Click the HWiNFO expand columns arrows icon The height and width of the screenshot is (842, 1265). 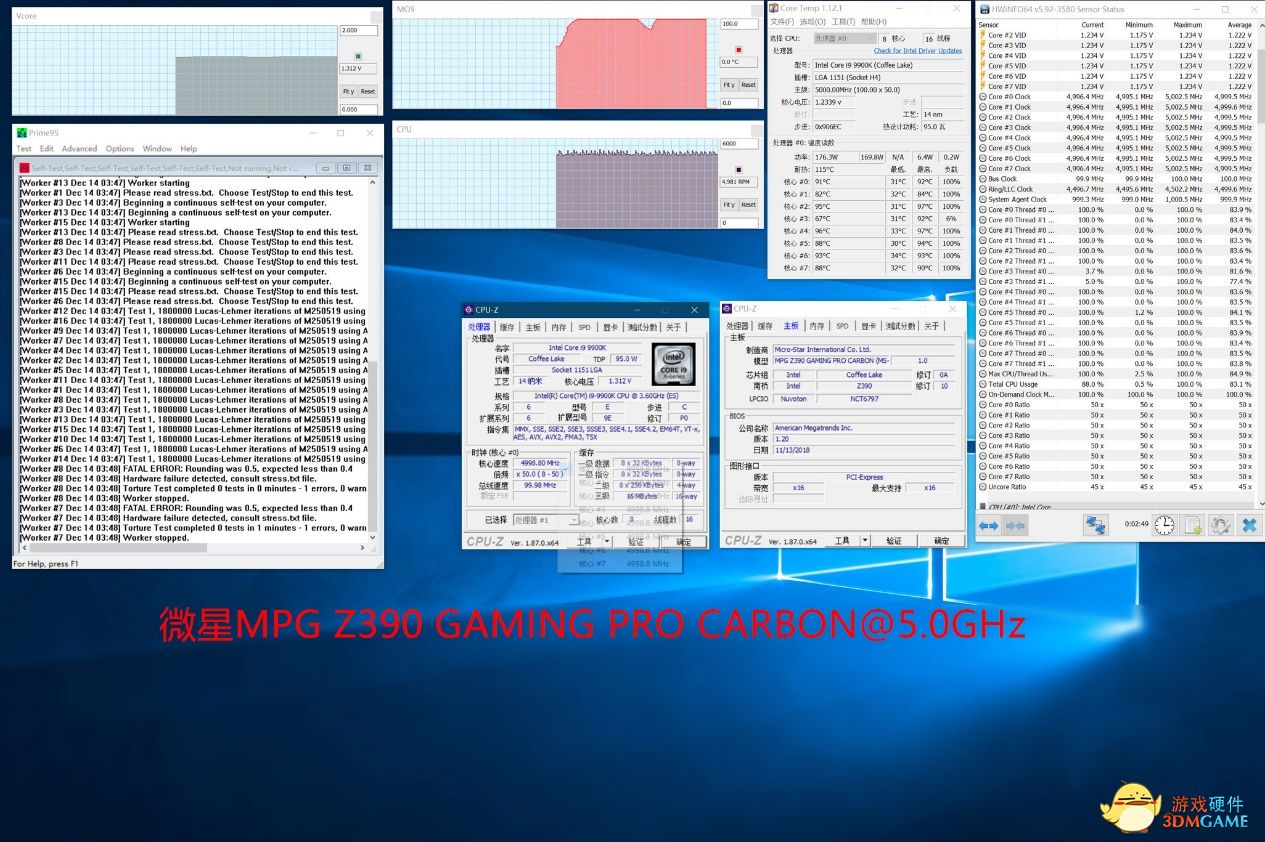[988, 525]
